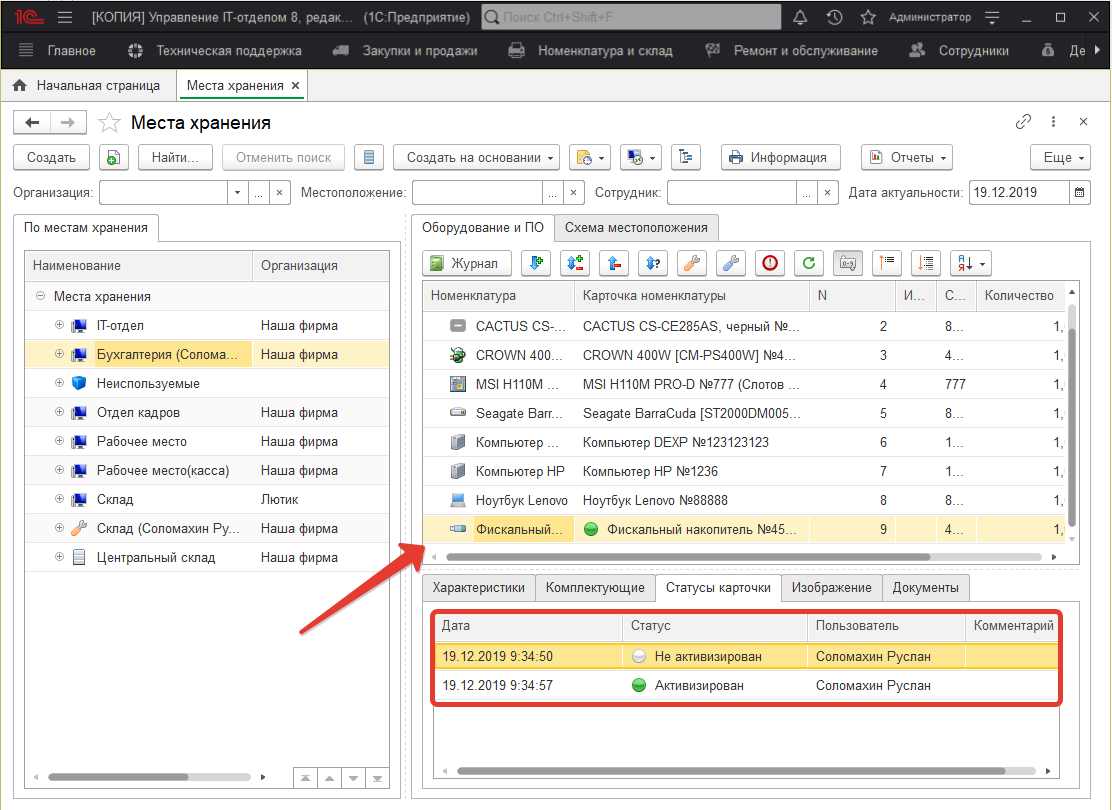Click the blue wrench maintenance icon

(x=731, y=263)
